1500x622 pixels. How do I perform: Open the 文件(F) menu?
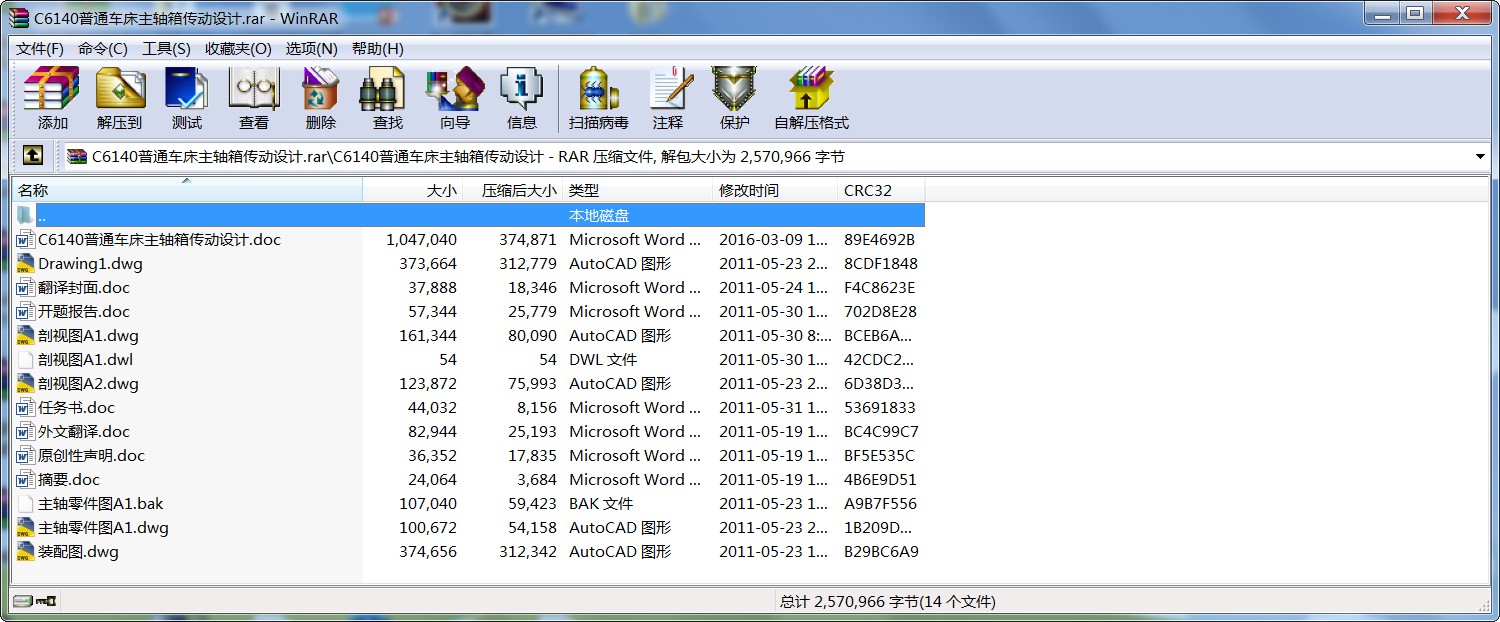click(x=40, y=49)
